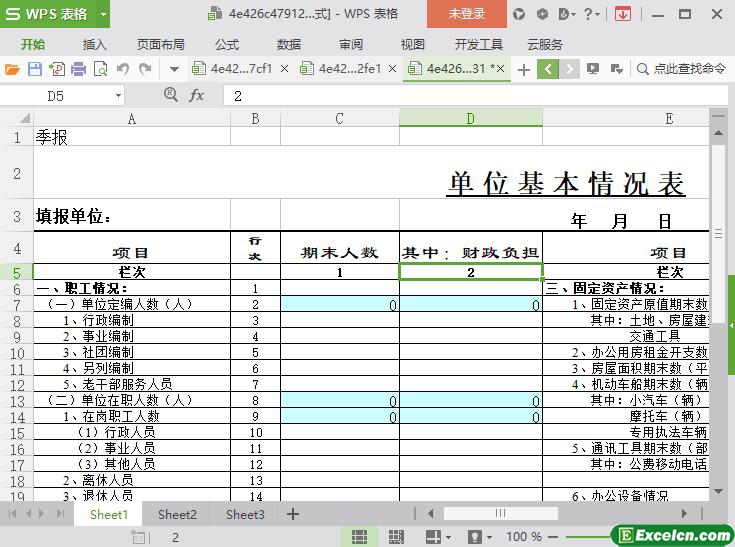Jump to last sheet navigation arrow

pyautogui.click(x=60, y=514)
